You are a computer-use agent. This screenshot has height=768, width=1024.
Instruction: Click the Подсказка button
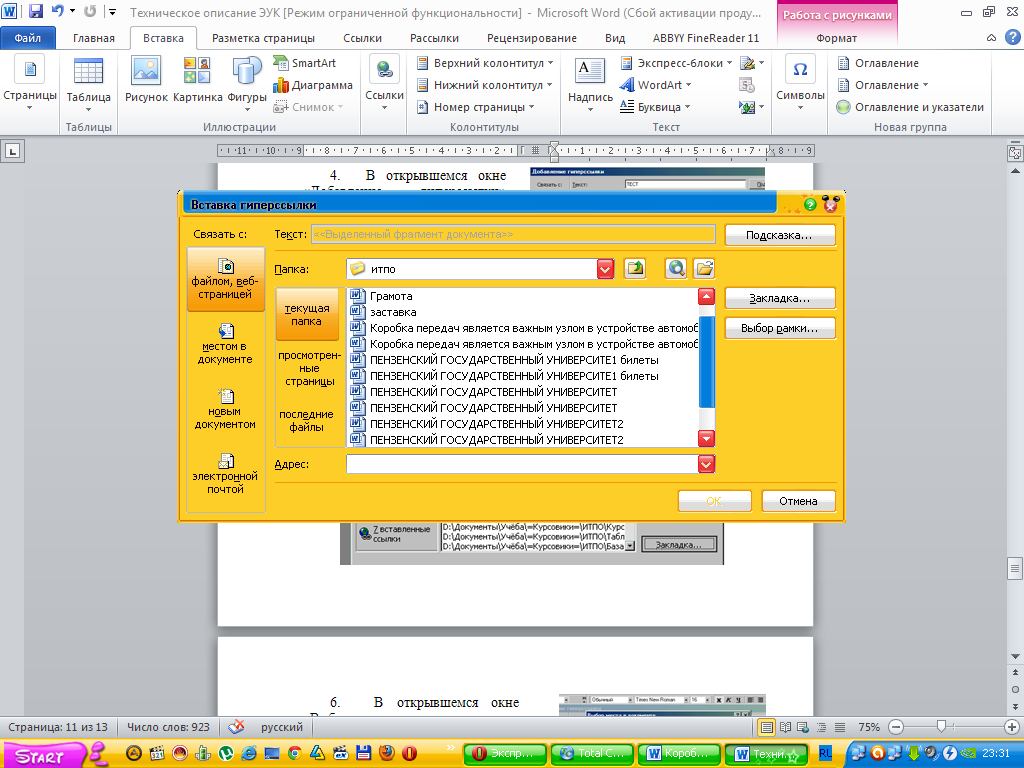(780, 235)
